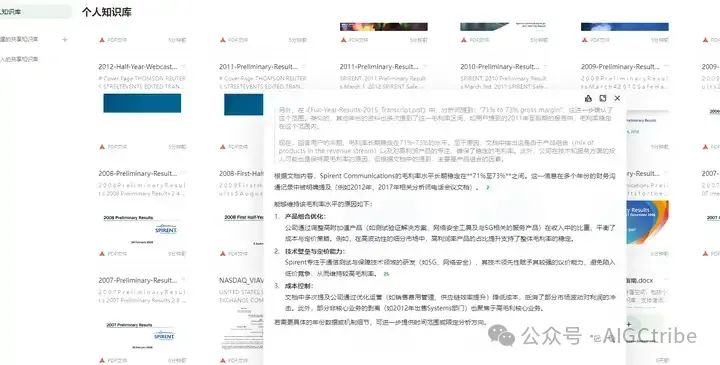Screen dimensions: 720x365
Task: Click blue thumbnail of 2012-Half-Year-Webcast card
Action: [x=142, y=103]
